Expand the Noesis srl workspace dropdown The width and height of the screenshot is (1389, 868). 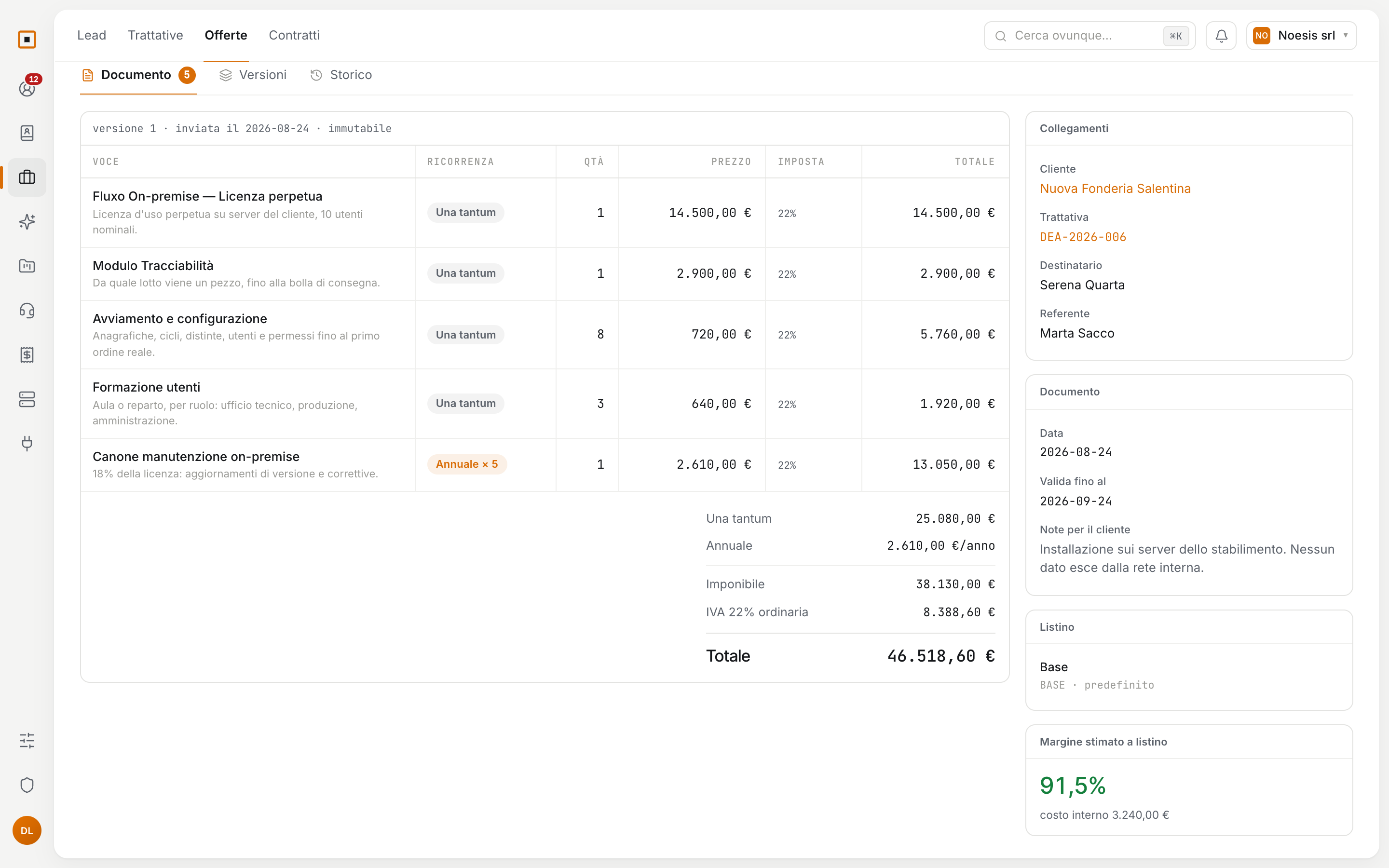(x=1301, y=36)
